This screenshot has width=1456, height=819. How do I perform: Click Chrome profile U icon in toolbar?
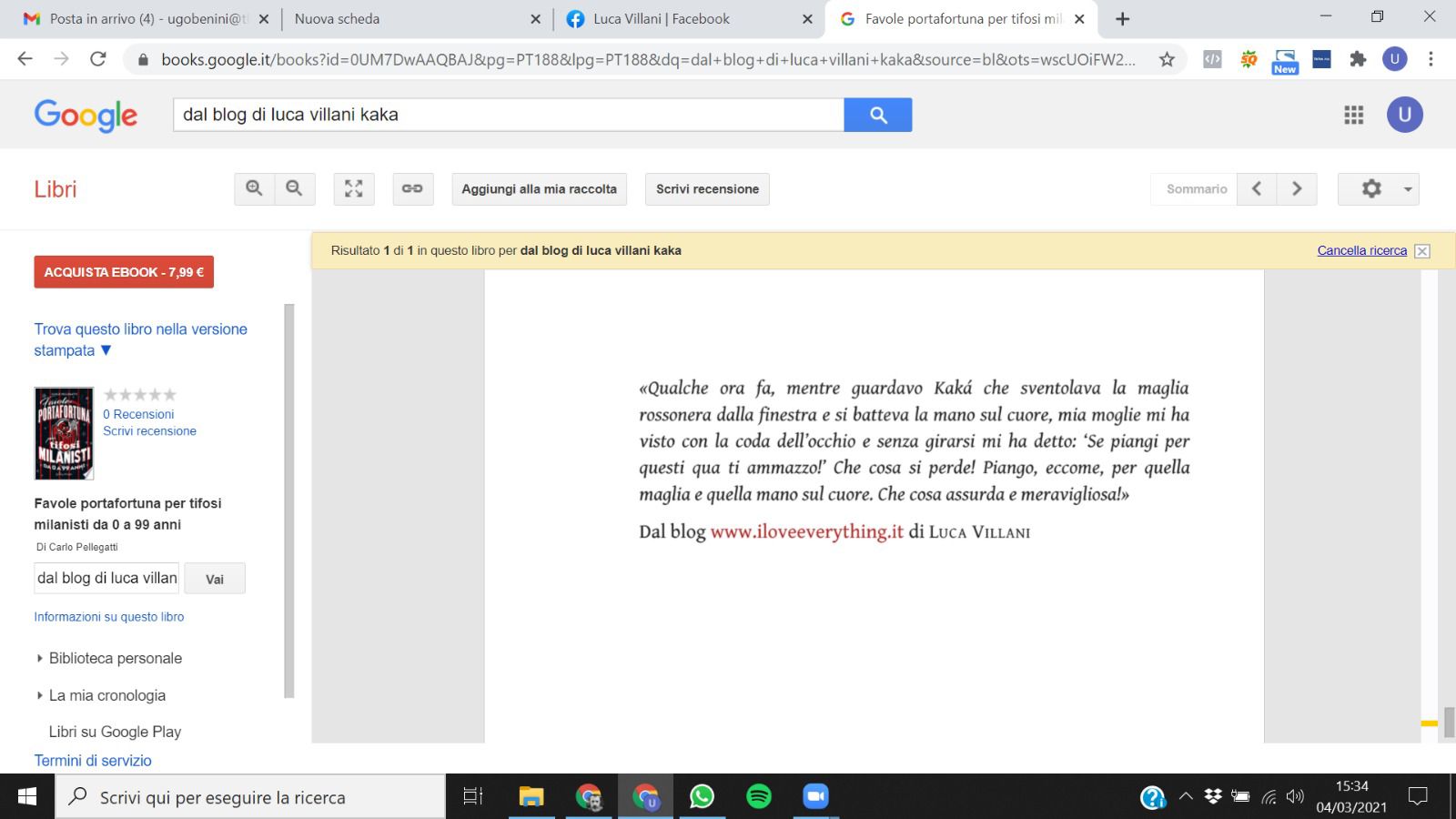(1394, 59)
